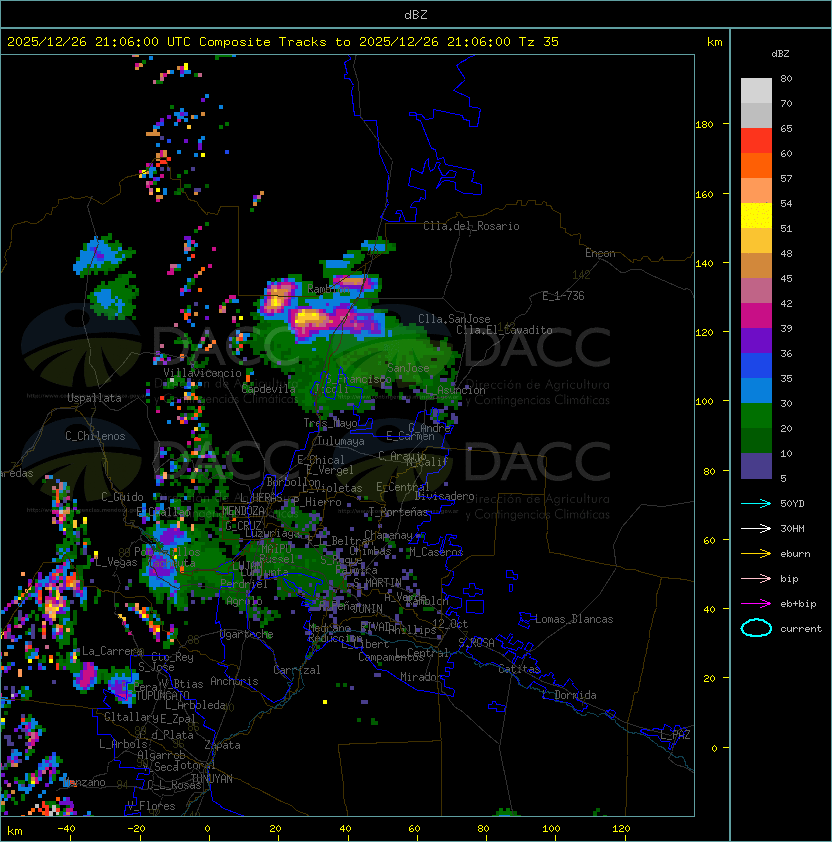Click the E_1-736 label on map

tap(563, 296)
